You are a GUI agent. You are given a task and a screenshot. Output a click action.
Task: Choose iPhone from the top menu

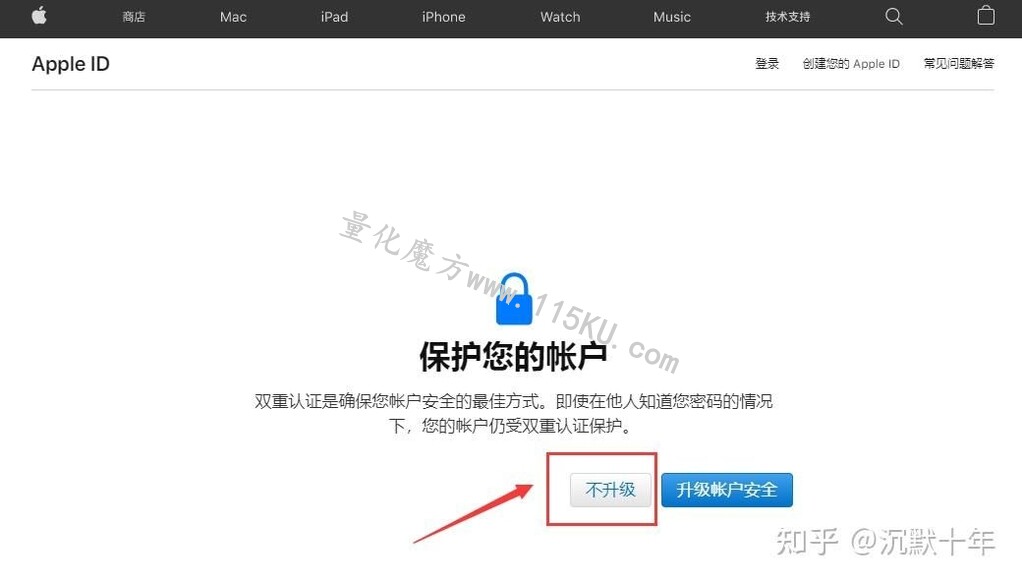[x=443, y=17]
